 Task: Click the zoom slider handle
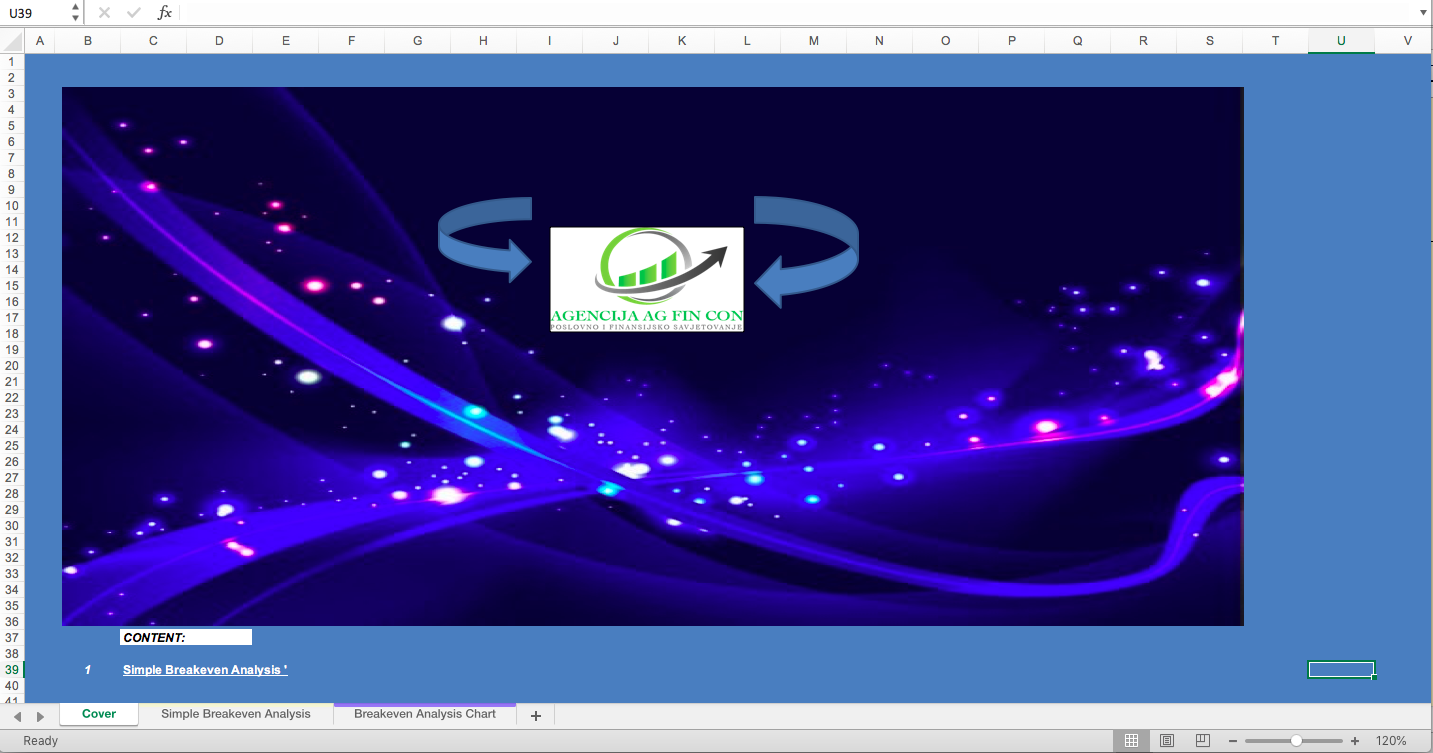1296,741
